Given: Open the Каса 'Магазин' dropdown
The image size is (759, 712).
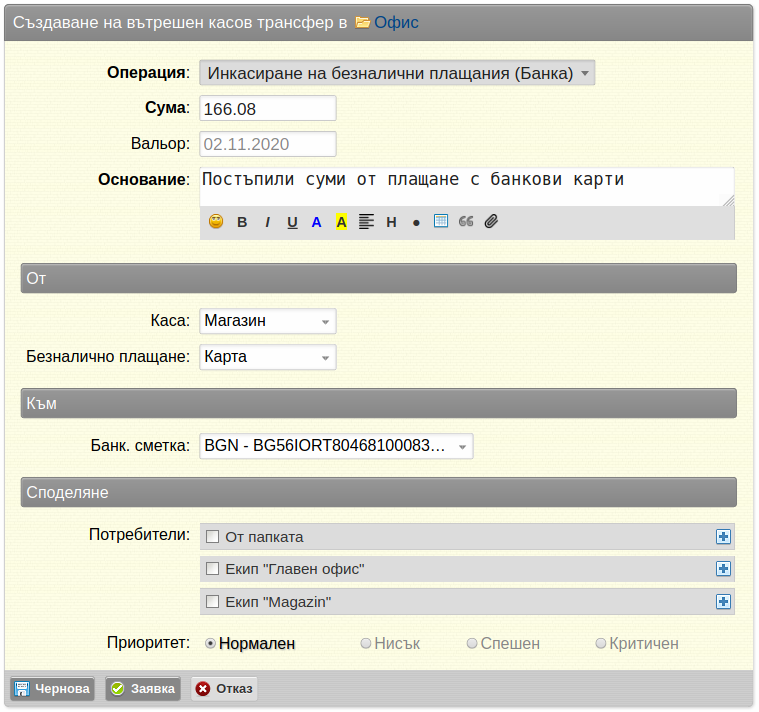Looking at the screenshot, I should pyautogui.click(x=268, y=321).
